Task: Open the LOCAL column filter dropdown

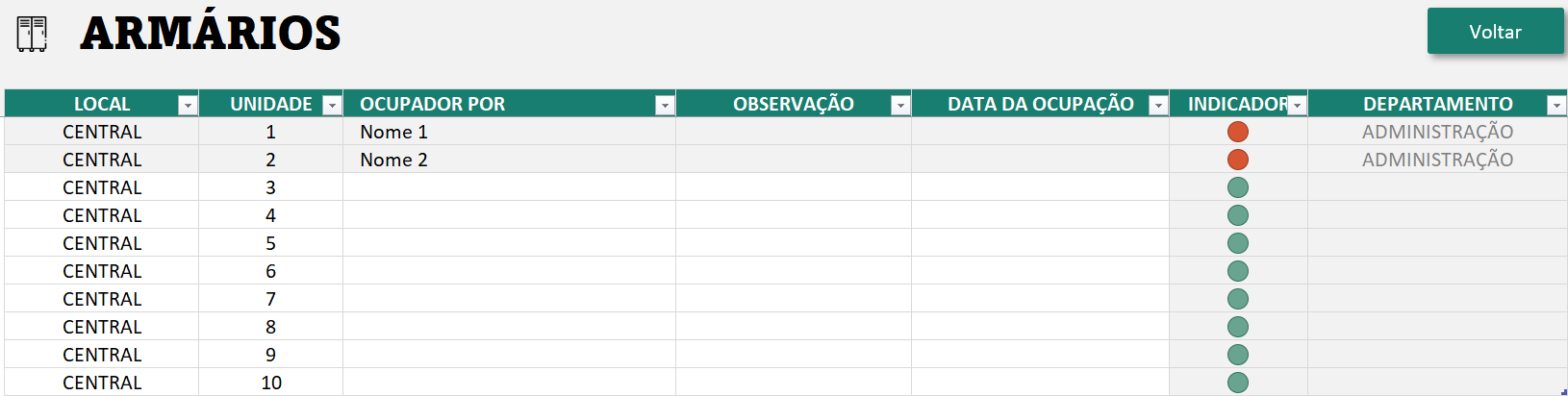Action: (x=188, y=105)
